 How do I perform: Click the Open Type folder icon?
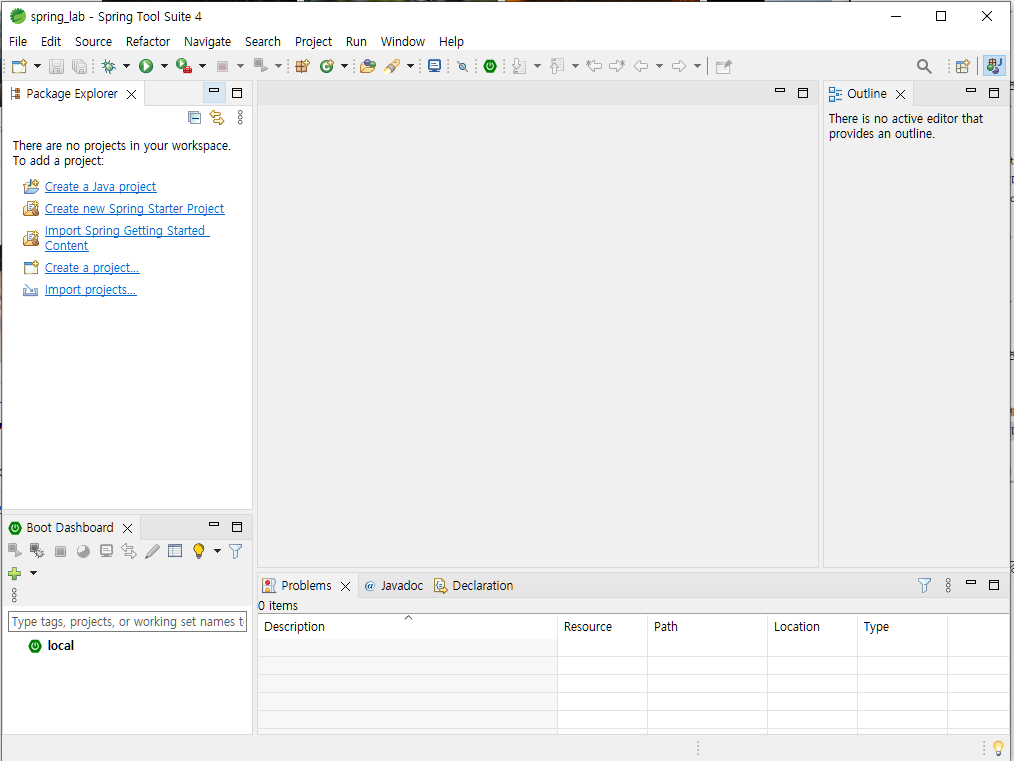[368, 66]
